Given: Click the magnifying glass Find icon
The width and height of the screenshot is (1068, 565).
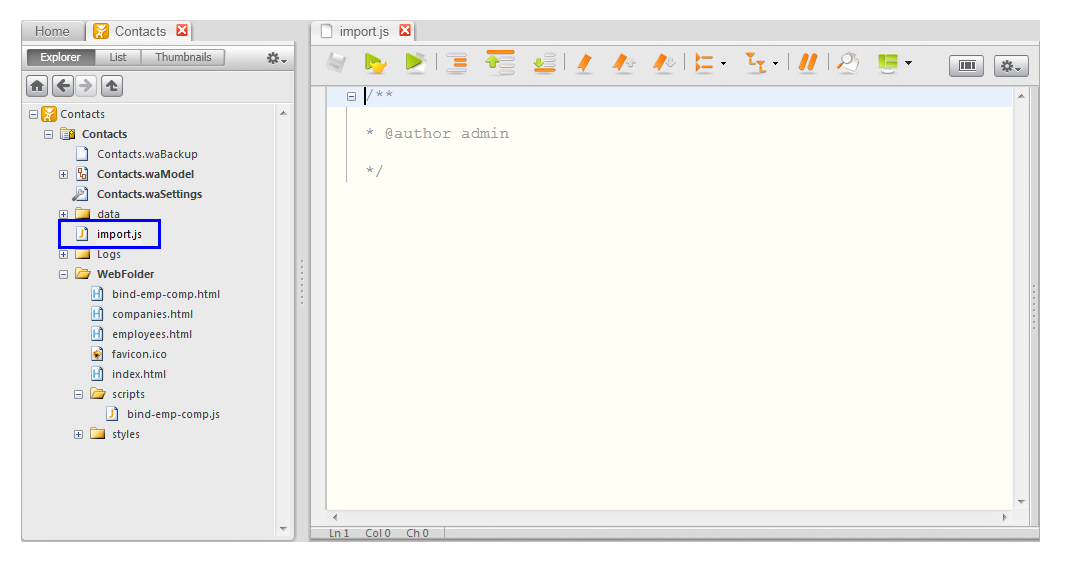Looking at the screenshot, I should [847, 63].
